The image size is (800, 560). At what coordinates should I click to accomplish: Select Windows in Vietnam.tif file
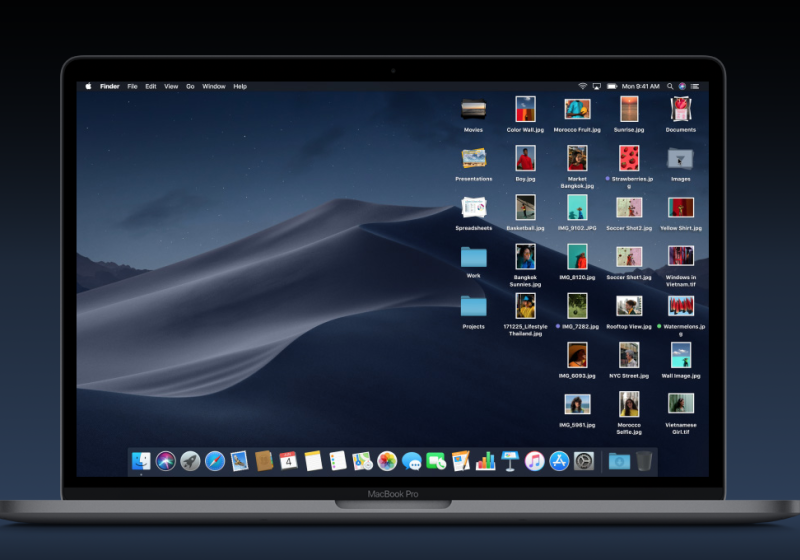coord(681,257)
